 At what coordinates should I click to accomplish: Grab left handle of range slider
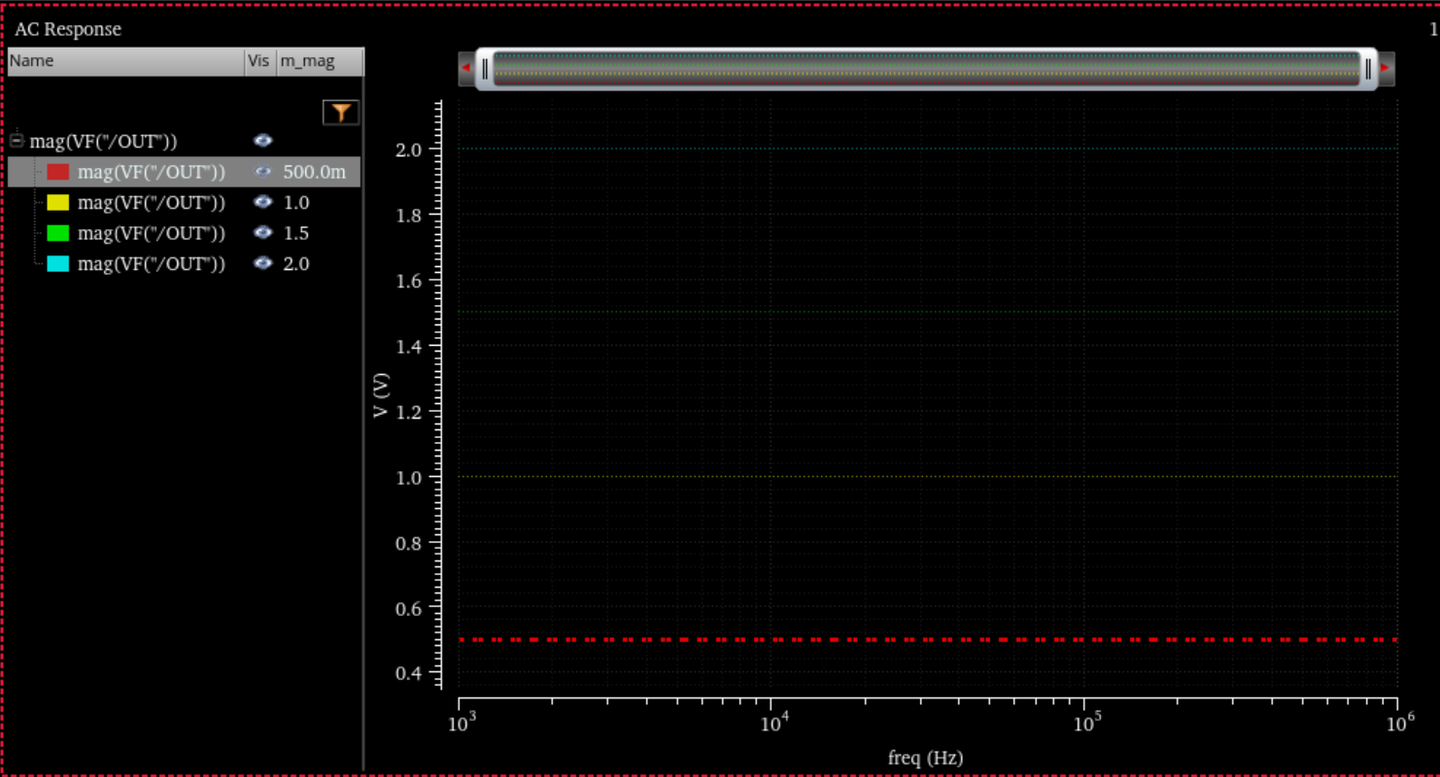[485, 69]
